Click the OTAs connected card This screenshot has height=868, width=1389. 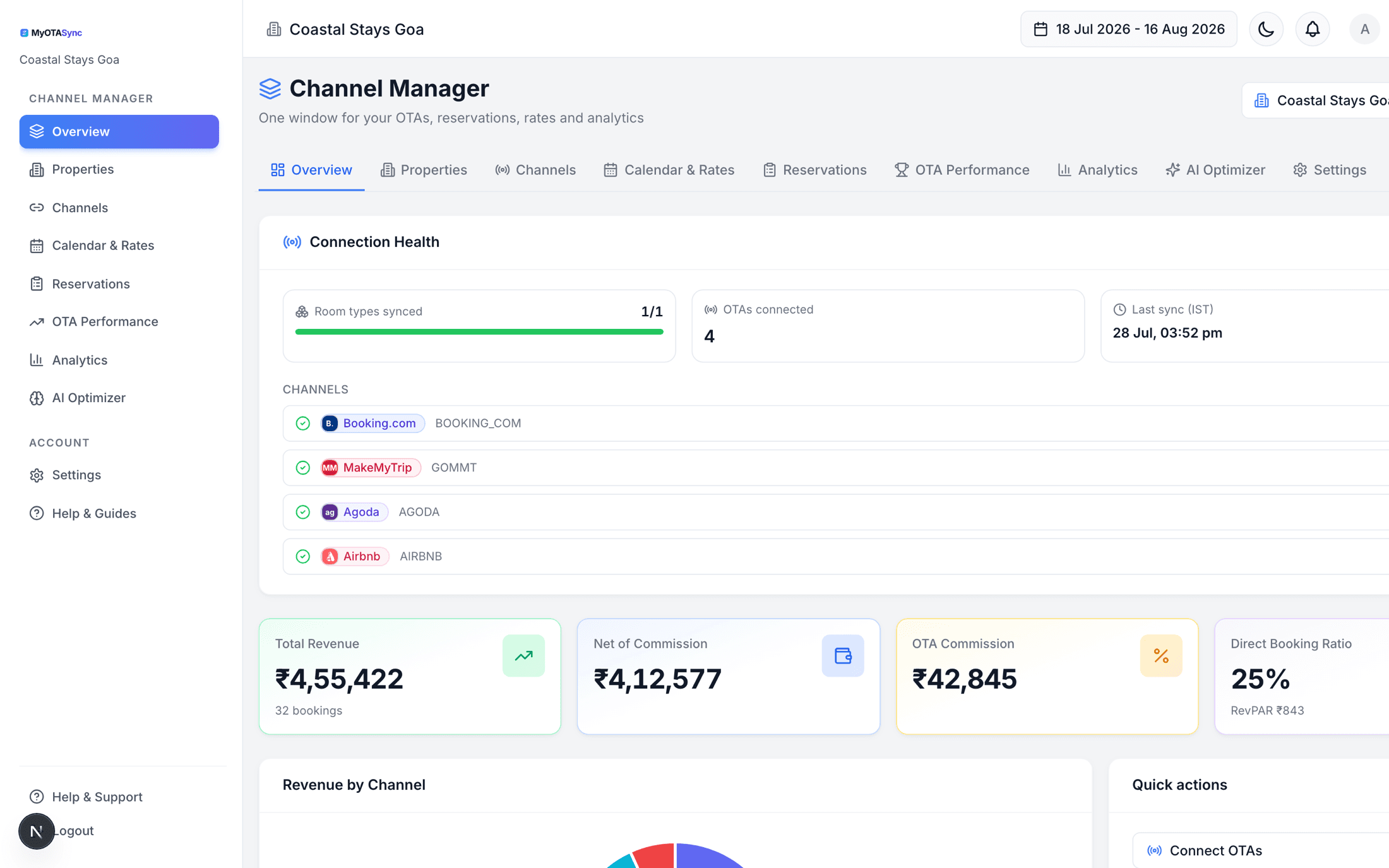point(888,326)
